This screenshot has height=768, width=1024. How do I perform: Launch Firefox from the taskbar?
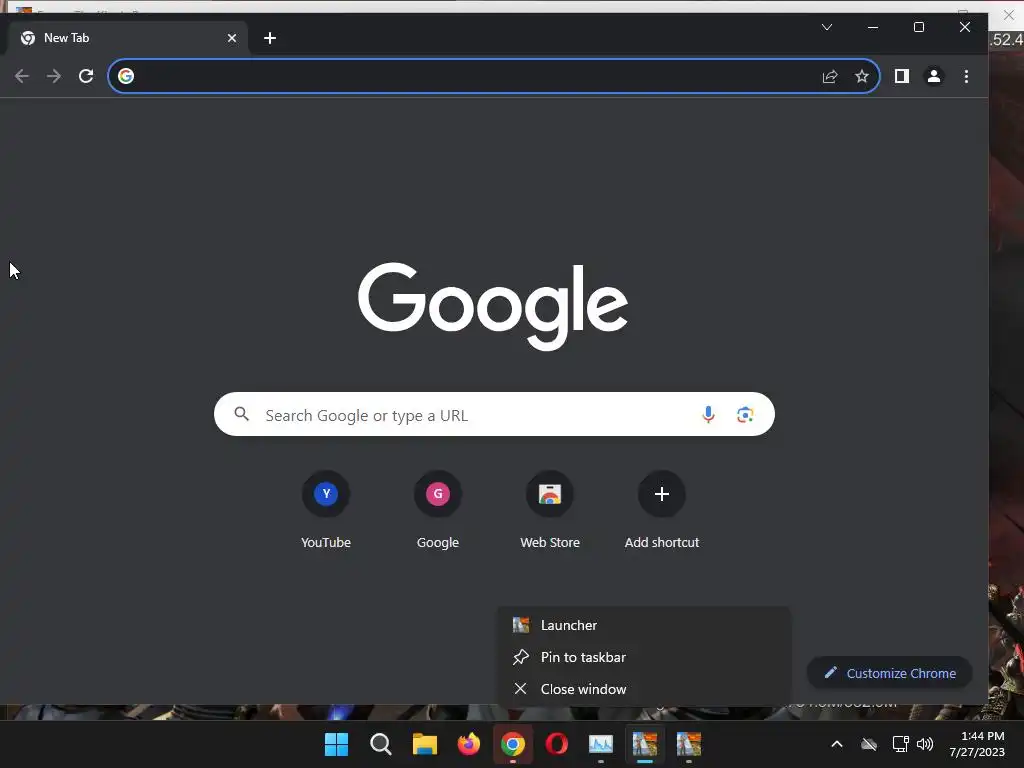click(469, 744)
